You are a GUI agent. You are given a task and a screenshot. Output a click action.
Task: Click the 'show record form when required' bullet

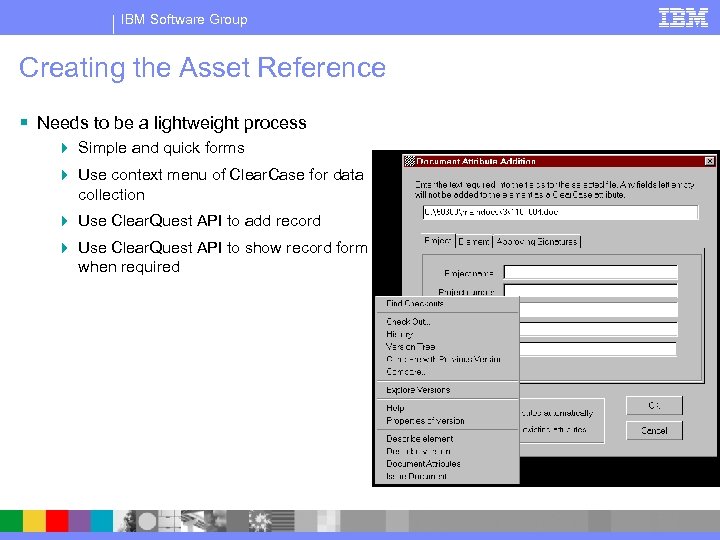[223, 257]
